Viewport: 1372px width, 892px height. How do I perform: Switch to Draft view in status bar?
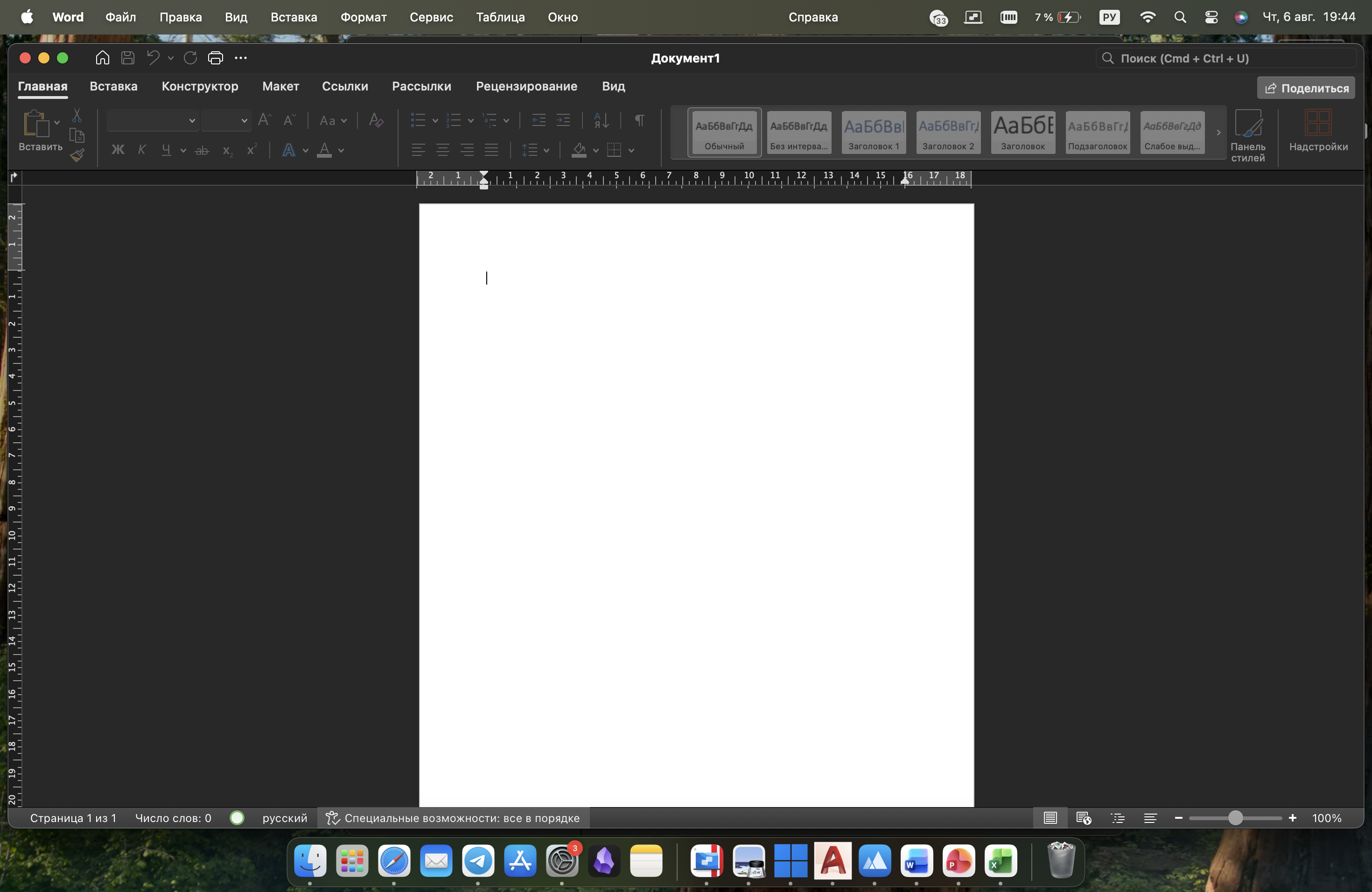[1150, 818]
